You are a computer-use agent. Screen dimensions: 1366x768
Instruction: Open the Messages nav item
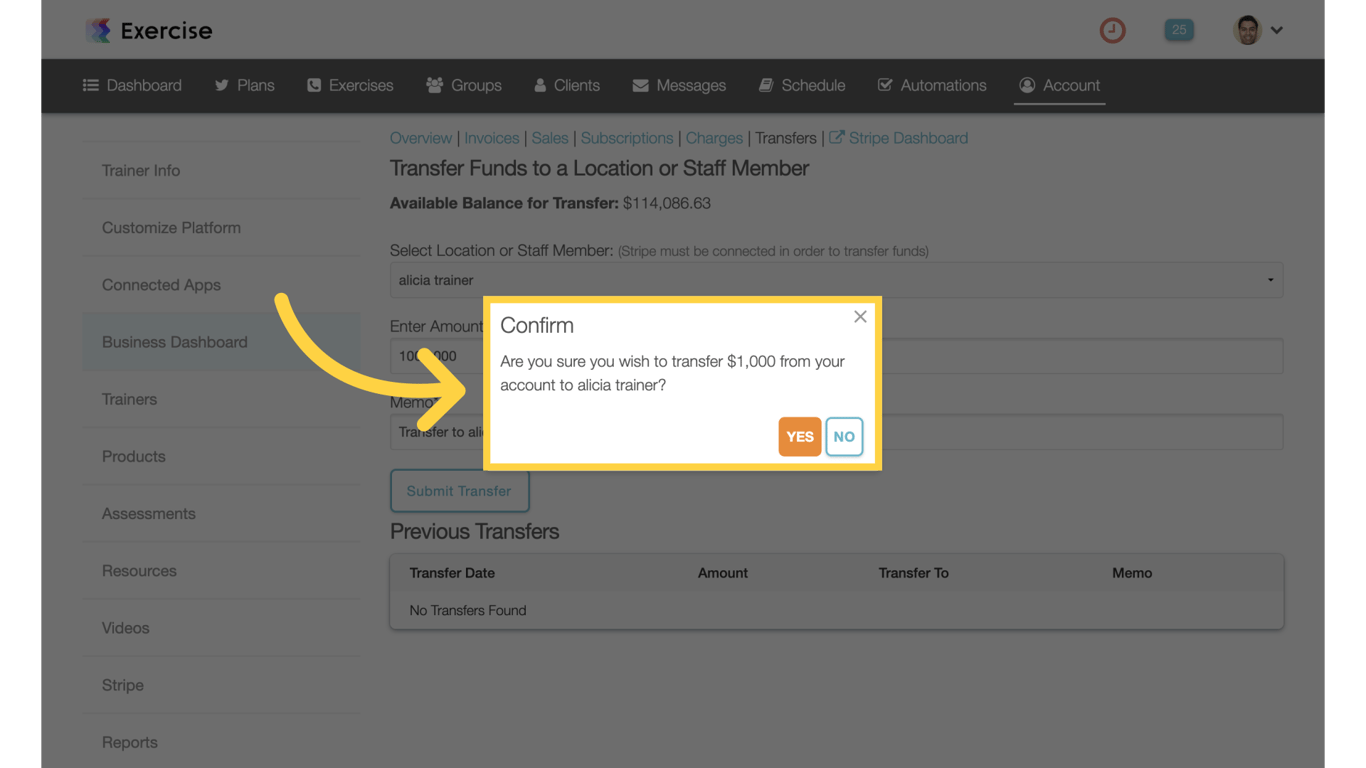click(x=679, y=85)
